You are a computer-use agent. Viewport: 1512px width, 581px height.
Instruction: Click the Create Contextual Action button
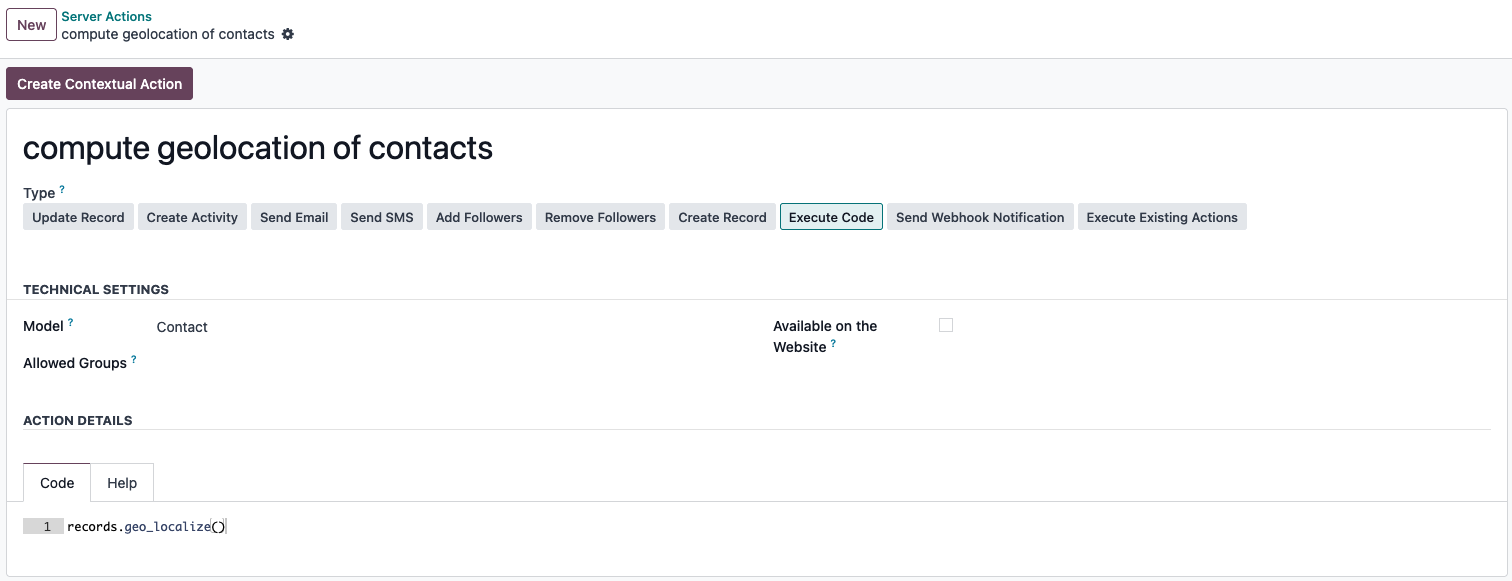(x=99, y=84)
